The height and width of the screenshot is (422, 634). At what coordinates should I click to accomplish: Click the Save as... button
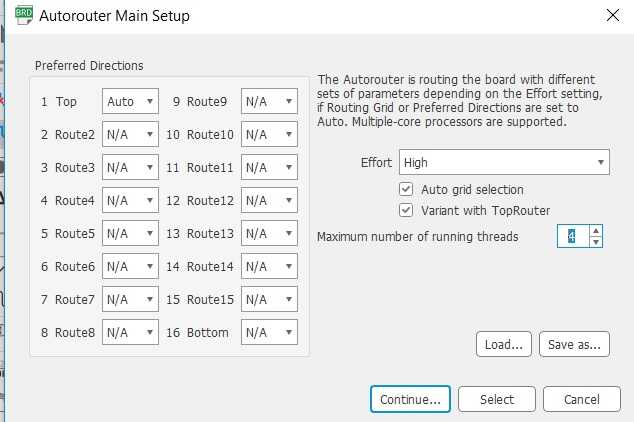574,344
